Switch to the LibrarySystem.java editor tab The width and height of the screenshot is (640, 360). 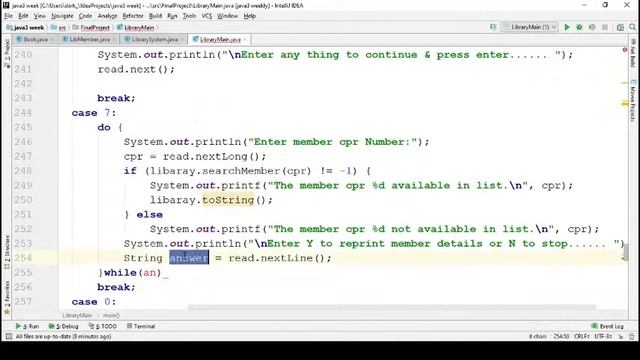pyautogui.click(x=154, y=40)
